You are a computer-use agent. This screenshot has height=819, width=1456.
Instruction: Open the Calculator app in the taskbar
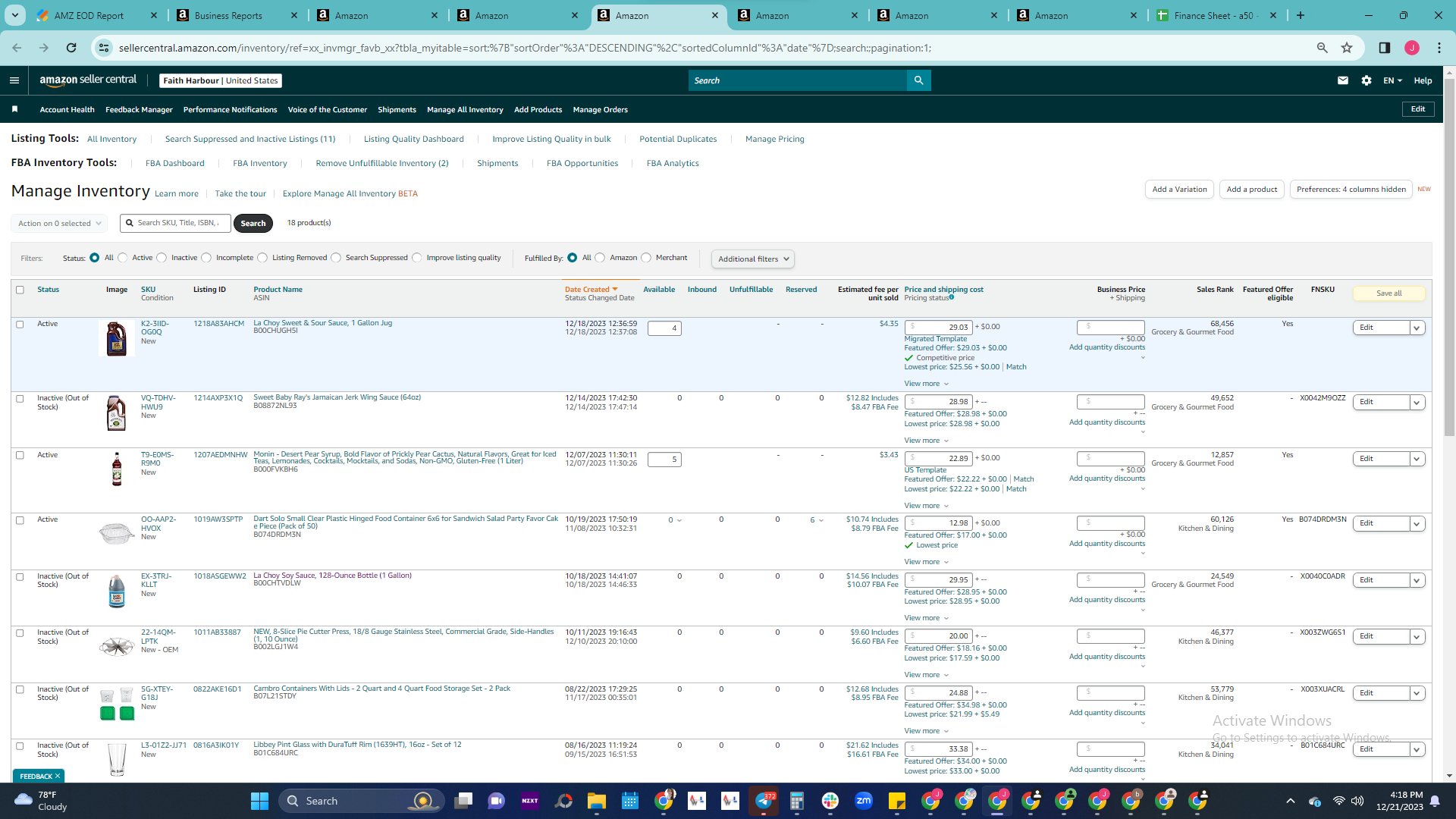797,801
